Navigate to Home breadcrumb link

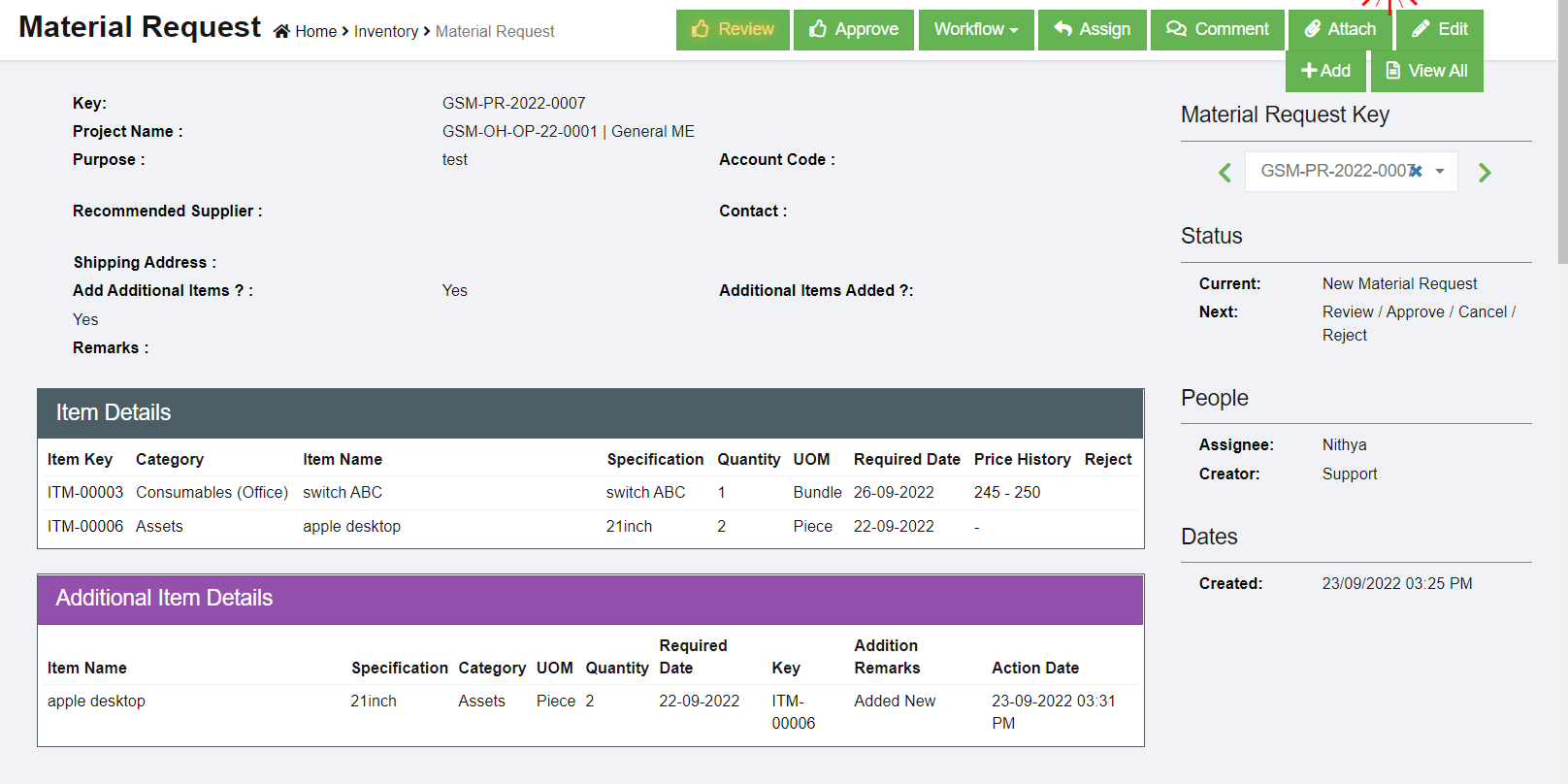tap(315, 31)
